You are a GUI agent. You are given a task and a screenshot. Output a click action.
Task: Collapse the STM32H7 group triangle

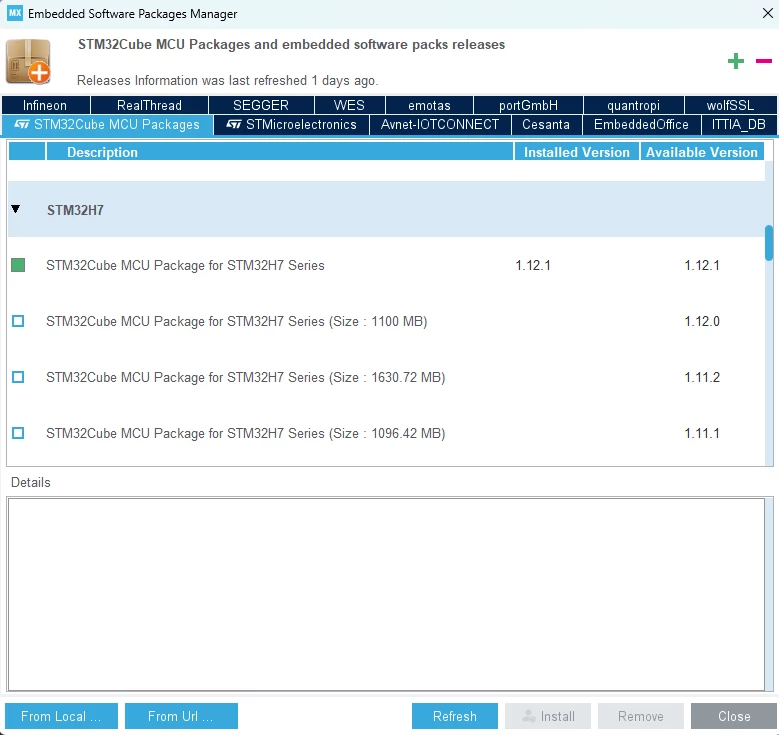coord(16,209)
